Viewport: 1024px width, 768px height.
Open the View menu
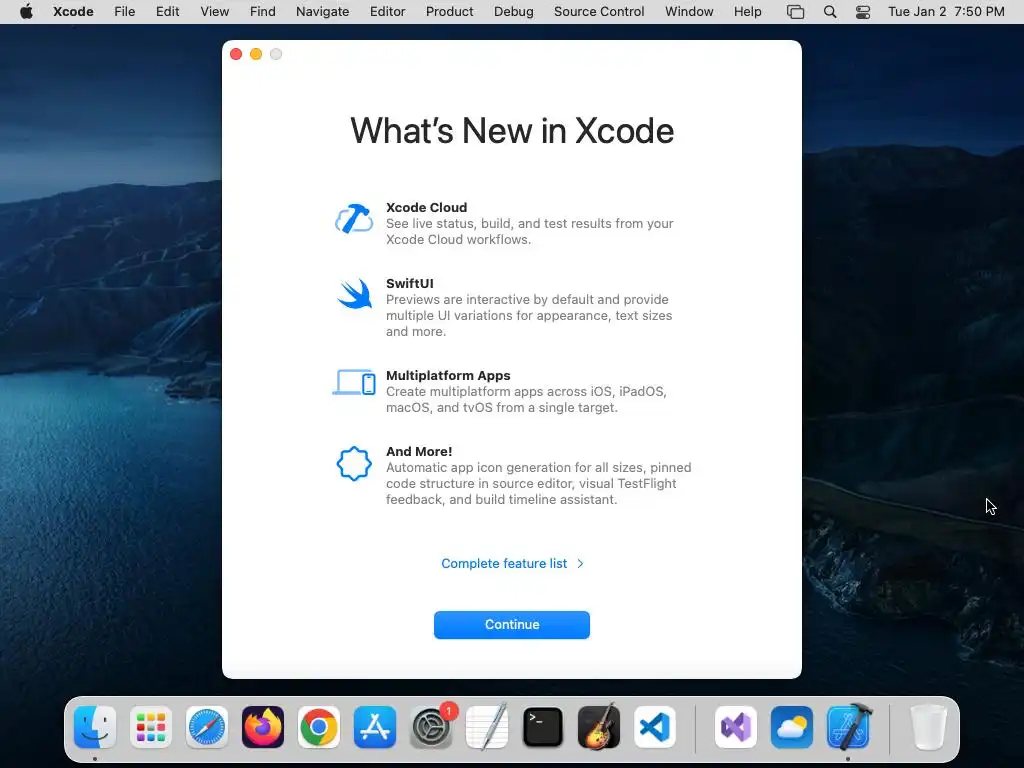tap(214, 12)
